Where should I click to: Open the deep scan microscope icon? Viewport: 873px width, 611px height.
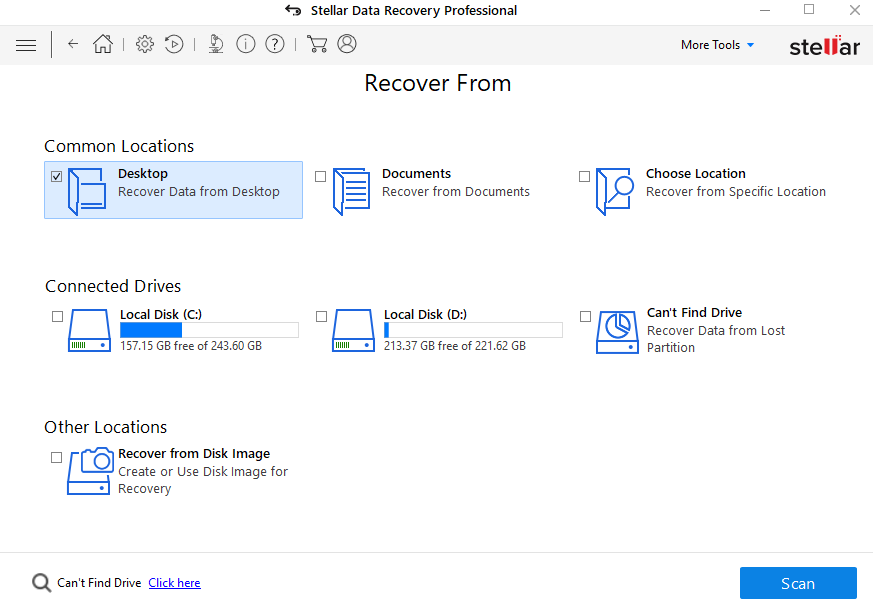[x=216, y=43]
